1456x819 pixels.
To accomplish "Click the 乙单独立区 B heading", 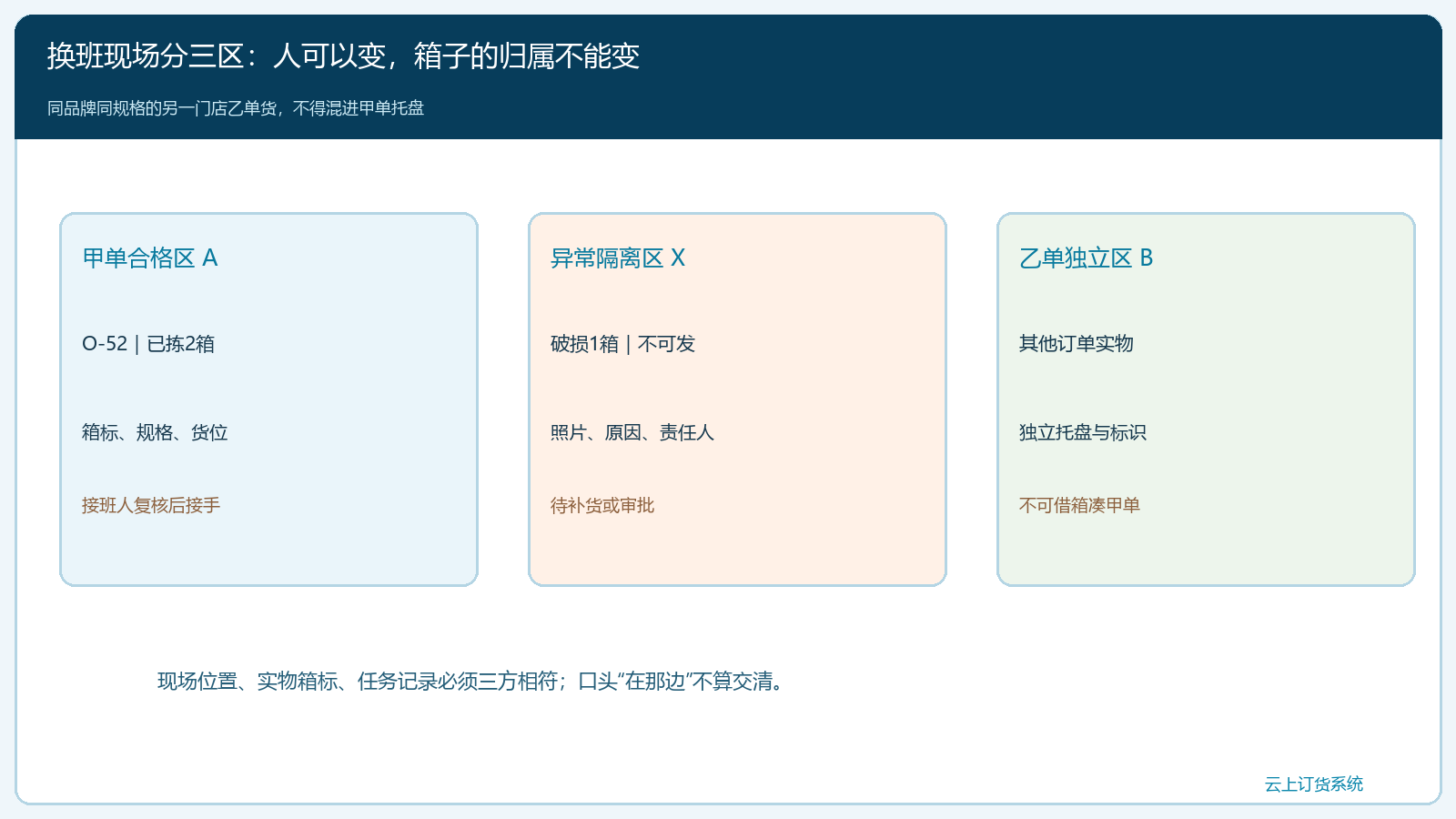I will [x=1087, y=258].
